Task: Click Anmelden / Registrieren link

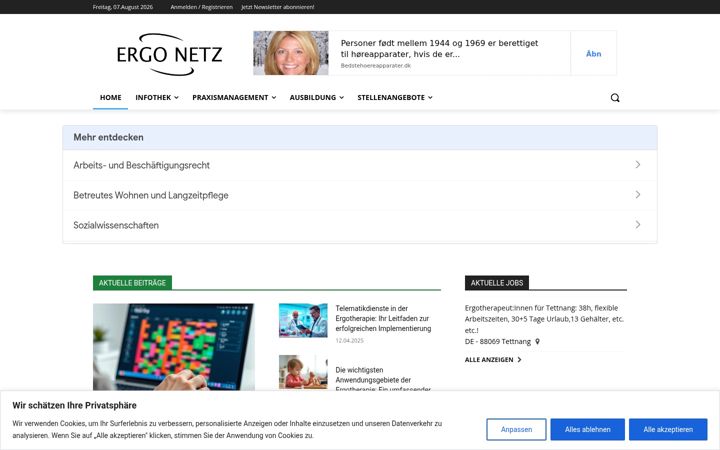Action: pyautogui.click(x=201, y=7)
